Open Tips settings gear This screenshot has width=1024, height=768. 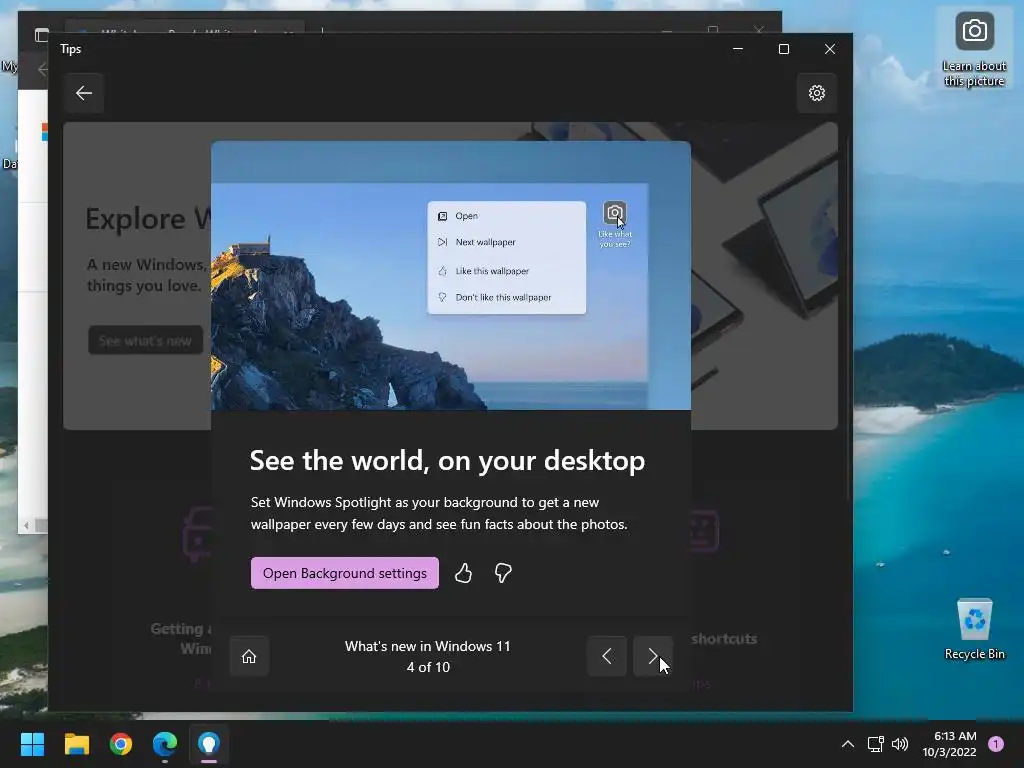(816, 93)
